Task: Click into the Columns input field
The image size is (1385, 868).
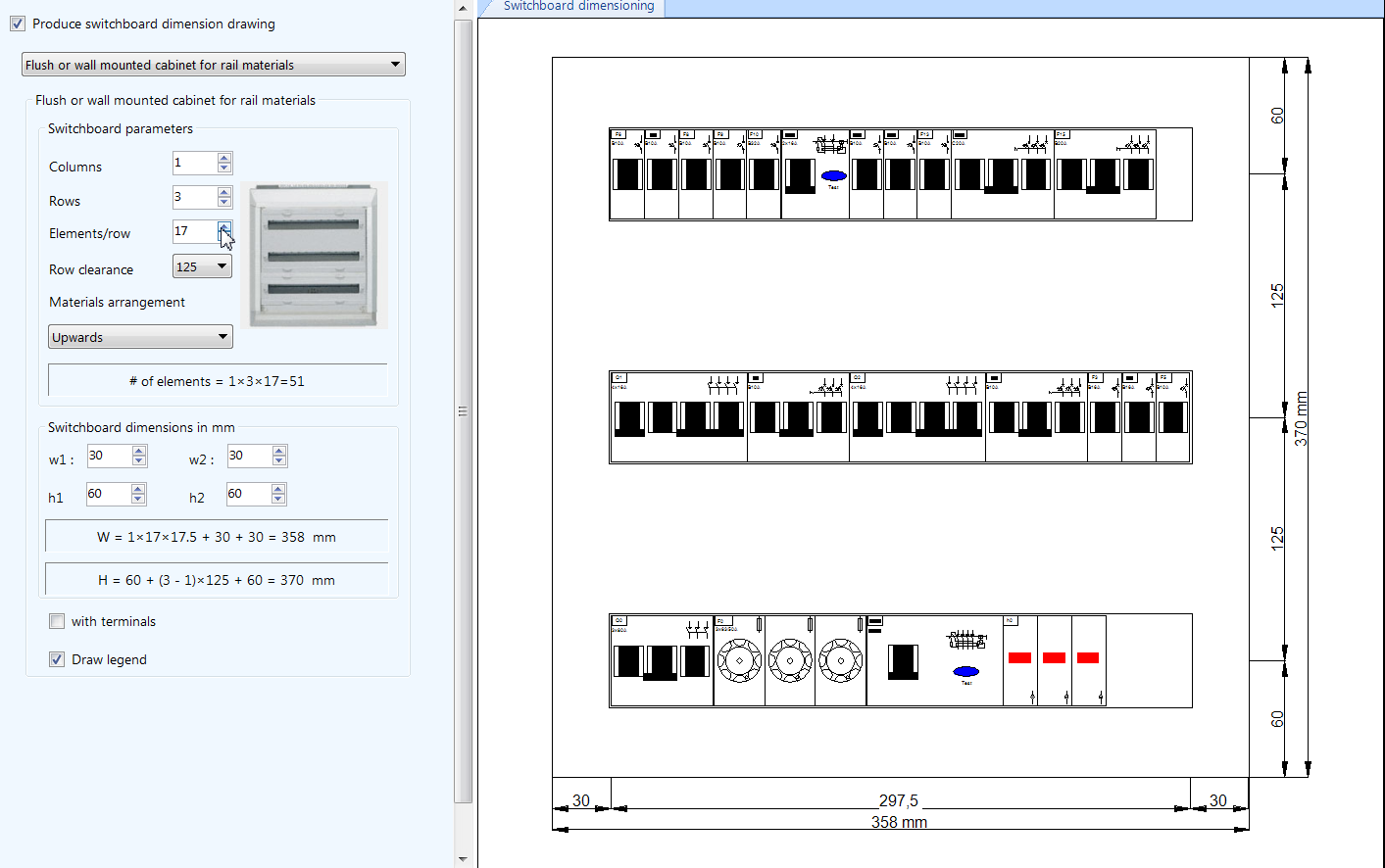Action: (x=194, y=163)
